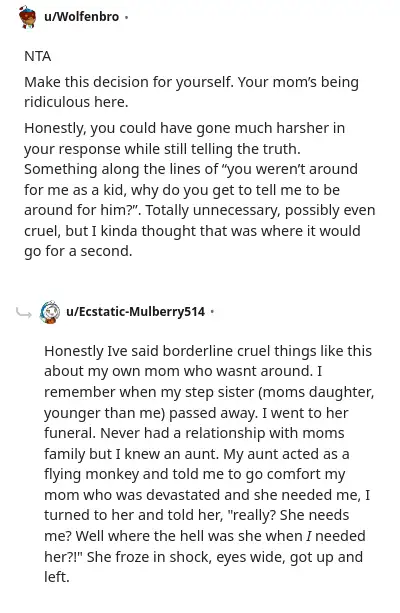The image size is (400, 613).
Task: Click the italic 'I' before 'needed'
Action: pos(309,536)
